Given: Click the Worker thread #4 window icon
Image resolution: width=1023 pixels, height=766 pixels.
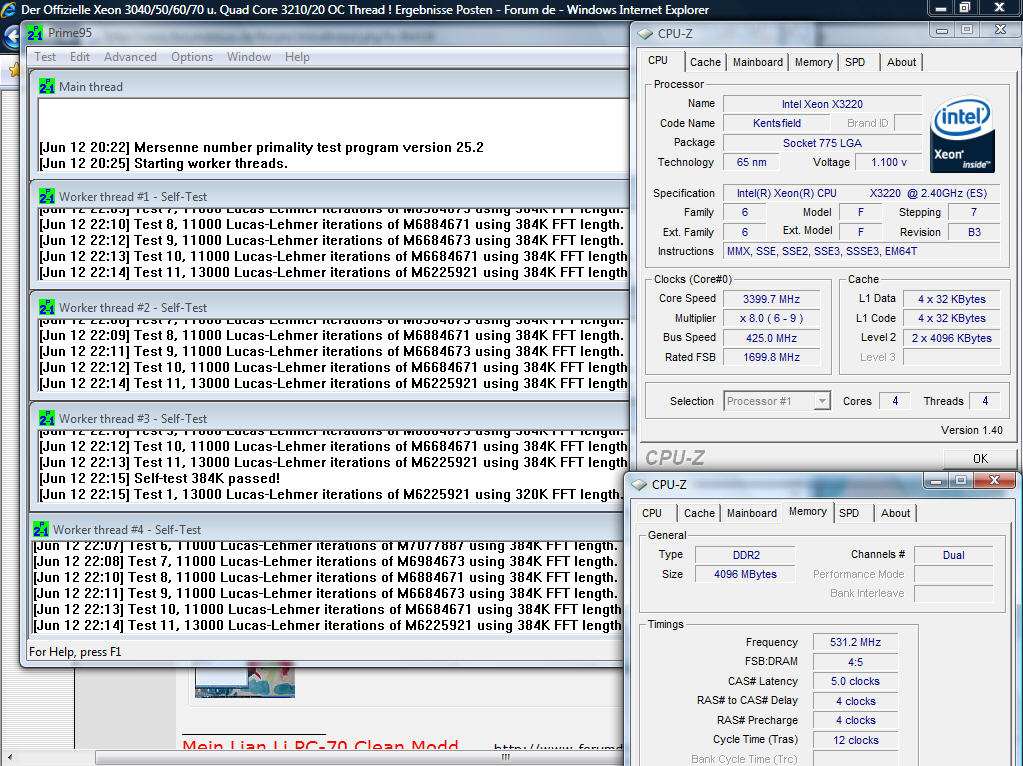Looking at the screenshot, I should click(40, 529).
